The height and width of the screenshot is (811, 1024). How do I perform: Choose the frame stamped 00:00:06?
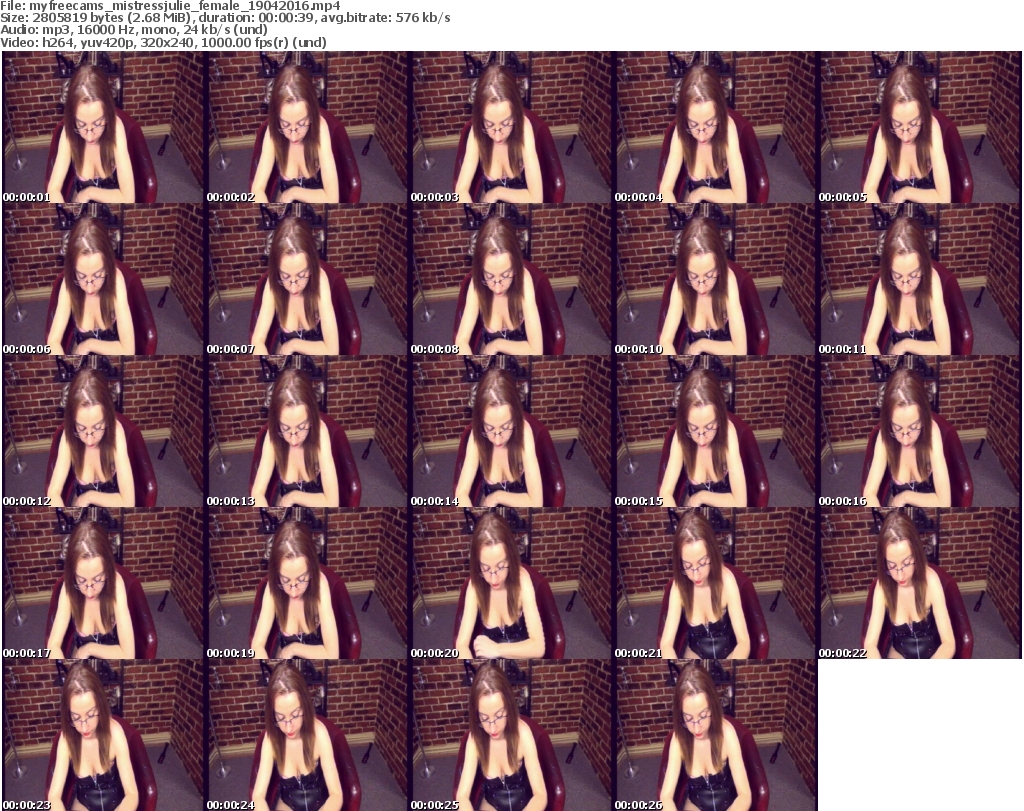[103, 279]
